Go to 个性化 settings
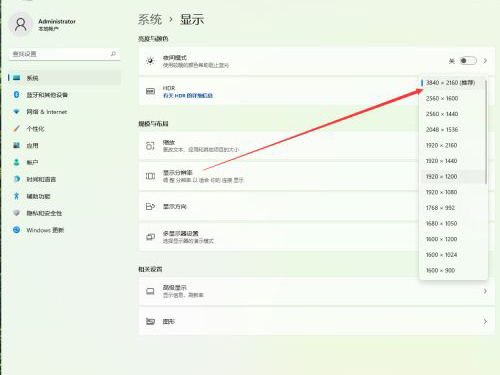This screenshot has height=375, width=500. pyautogui.click(x=64, y=129)
